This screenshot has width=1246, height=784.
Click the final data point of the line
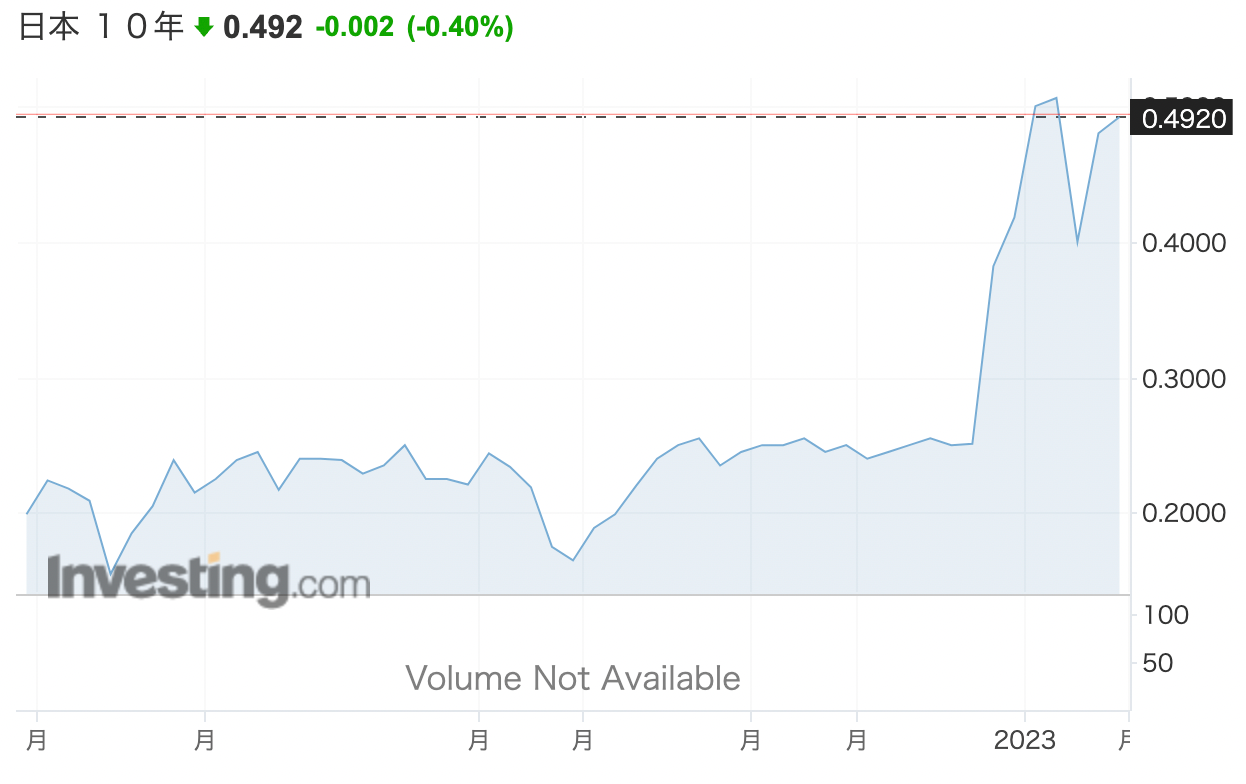1119,117
